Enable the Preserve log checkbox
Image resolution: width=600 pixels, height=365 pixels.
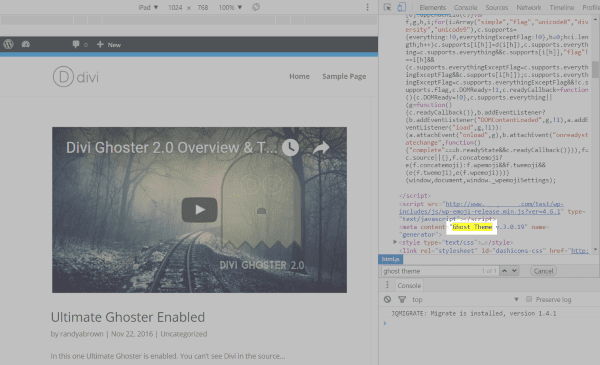529,299
